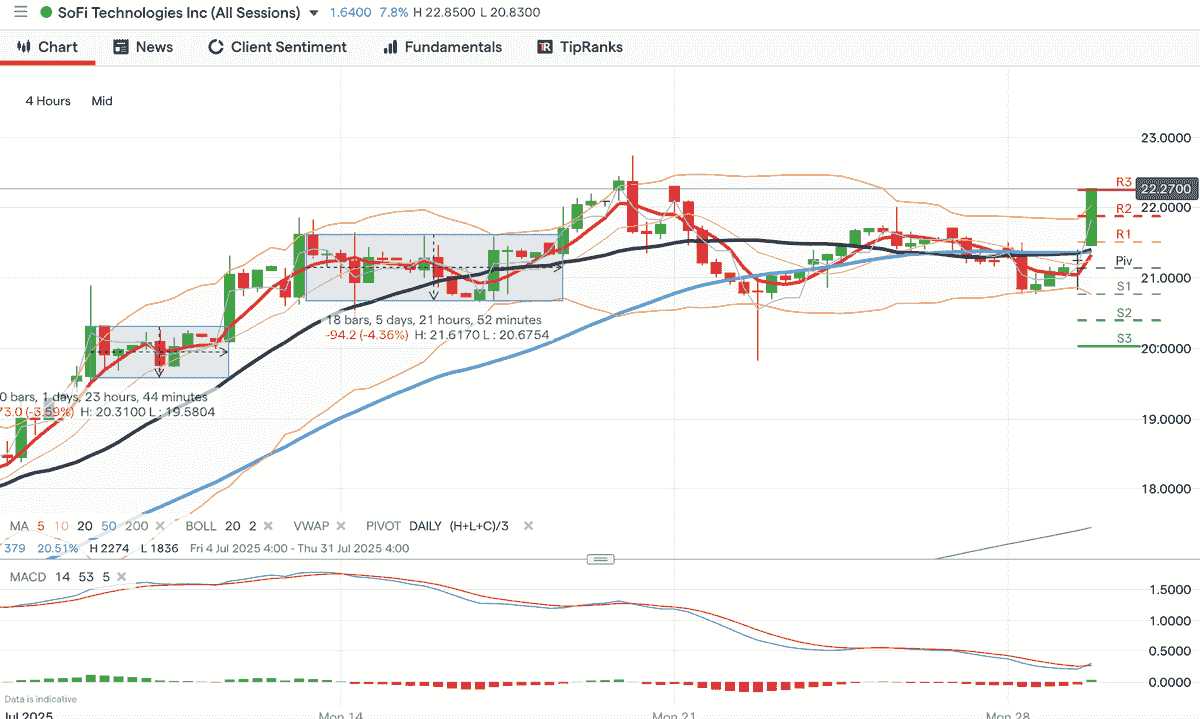
Task: Select the MACD parameter 14
Action: point(62,577)
